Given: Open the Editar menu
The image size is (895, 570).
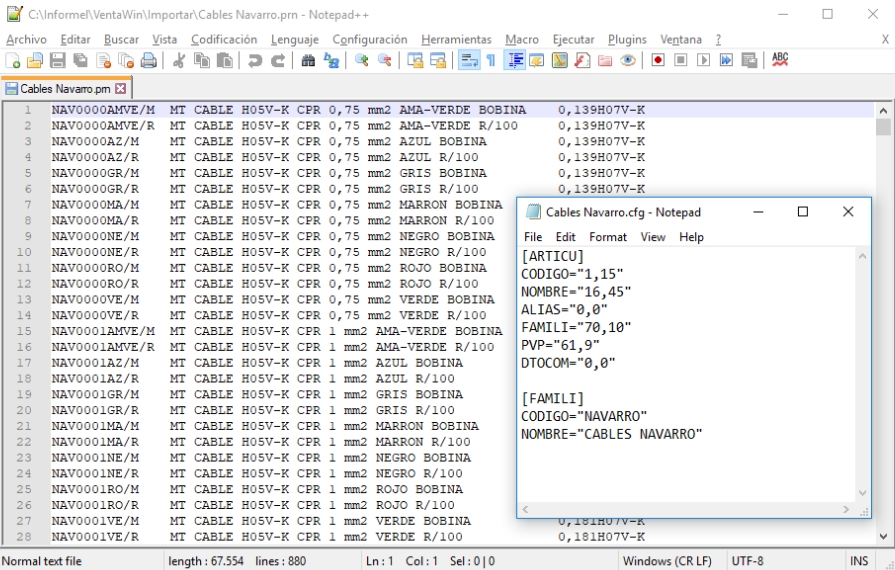Looking at the screenshot, I should click(x=75, y=39).
